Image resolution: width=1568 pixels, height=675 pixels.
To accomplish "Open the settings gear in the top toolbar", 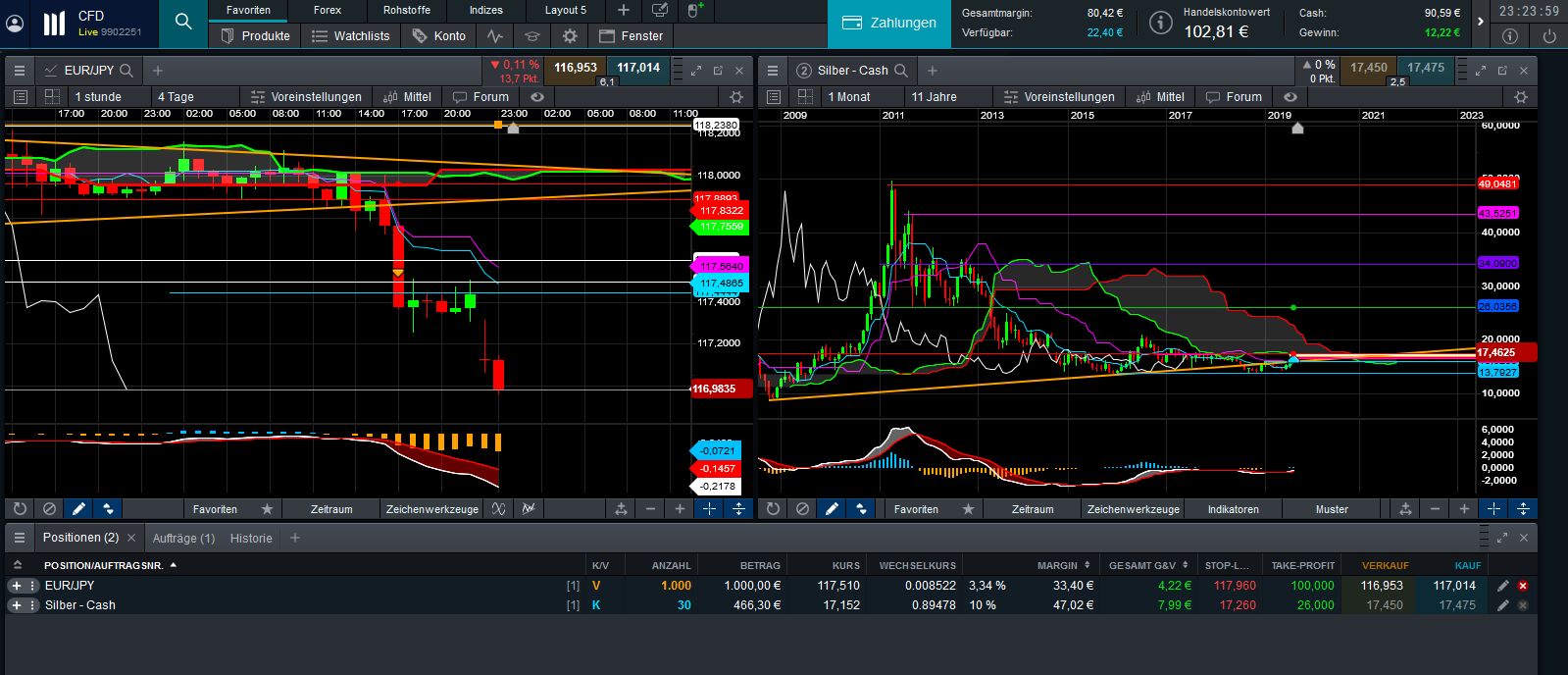I will [x=570, y=36].
